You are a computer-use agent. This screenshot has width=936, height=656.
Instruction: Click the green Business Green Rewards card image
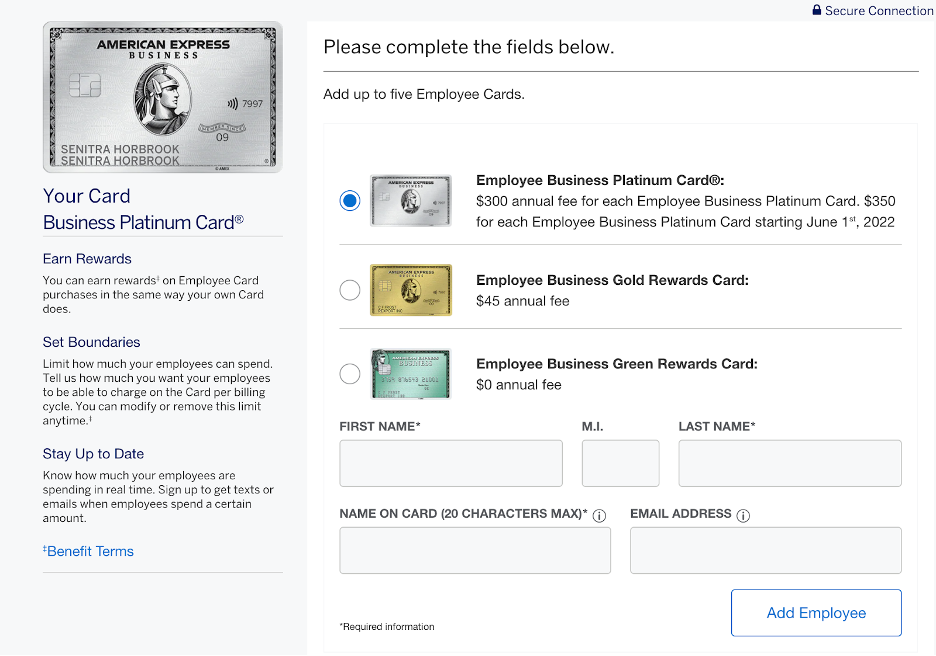point(410,372)
